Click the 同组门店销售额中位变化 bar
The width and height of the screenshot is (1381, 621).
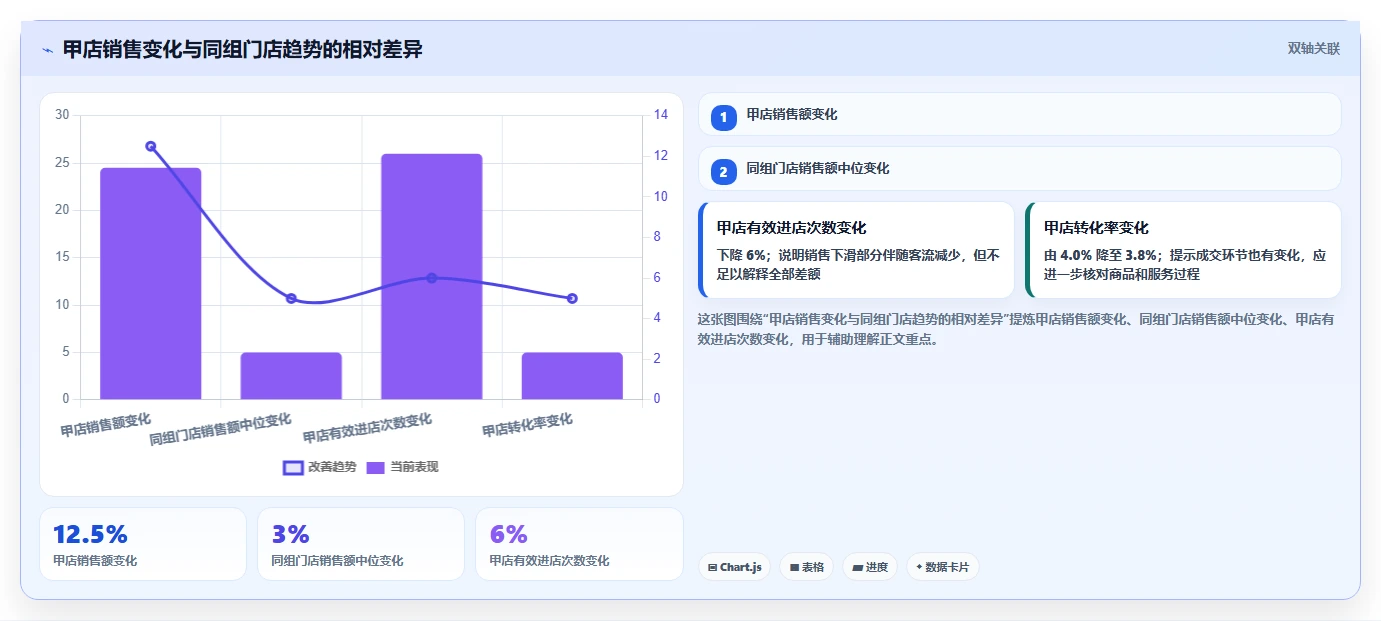point(291,376)
